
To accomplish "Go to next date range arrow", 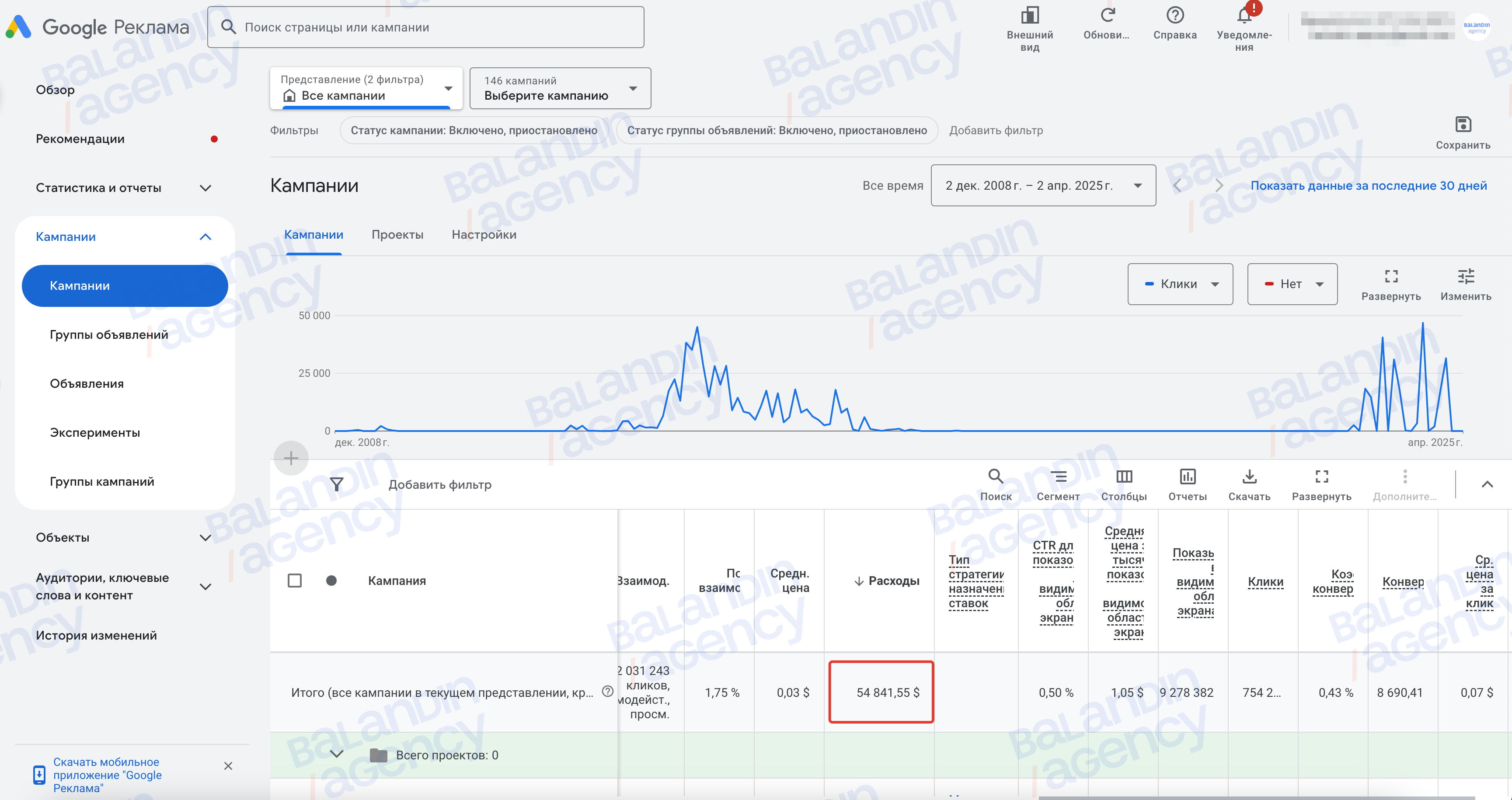I will click(1219, 185).
